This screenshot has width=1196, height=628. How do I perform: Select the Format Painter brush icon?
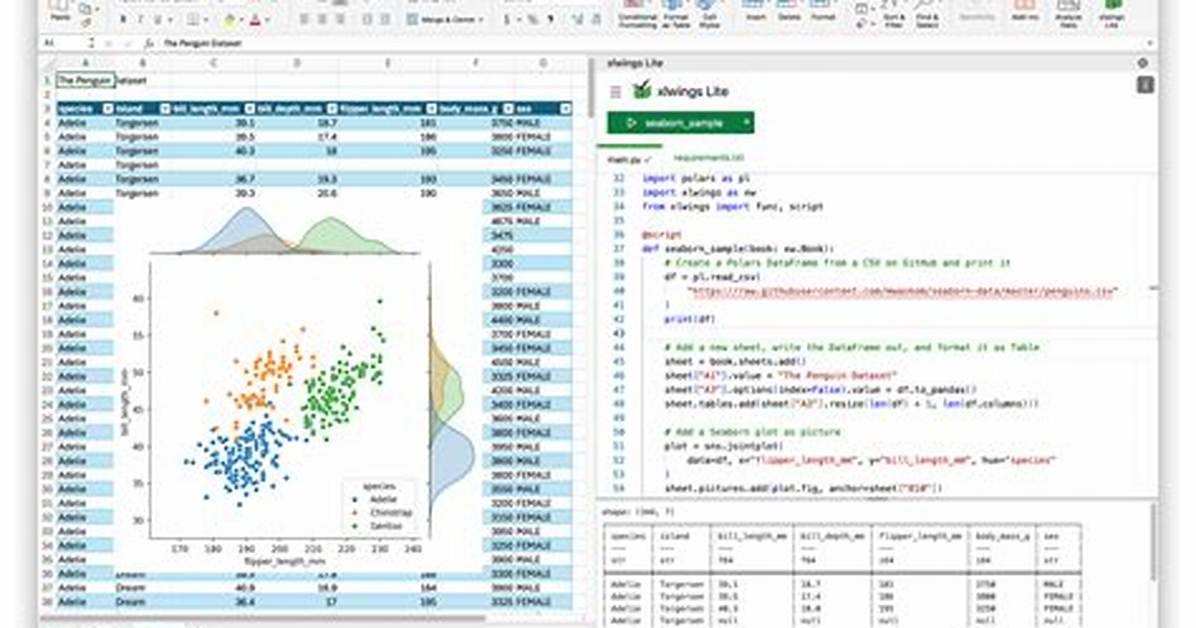point(85,23)
